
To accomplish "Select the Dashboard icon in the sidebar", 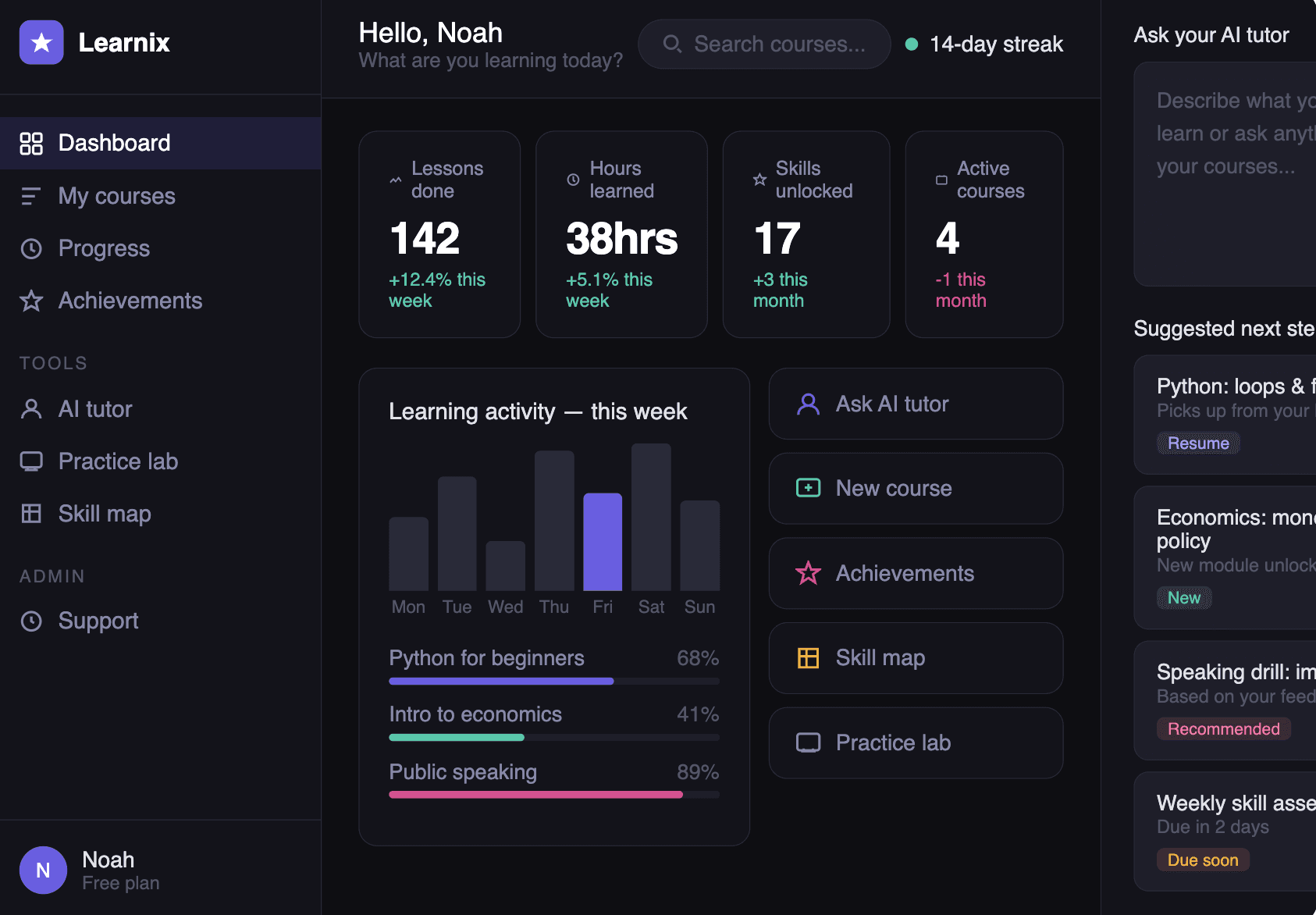I will pyautogui.click(x=32, y=143).
